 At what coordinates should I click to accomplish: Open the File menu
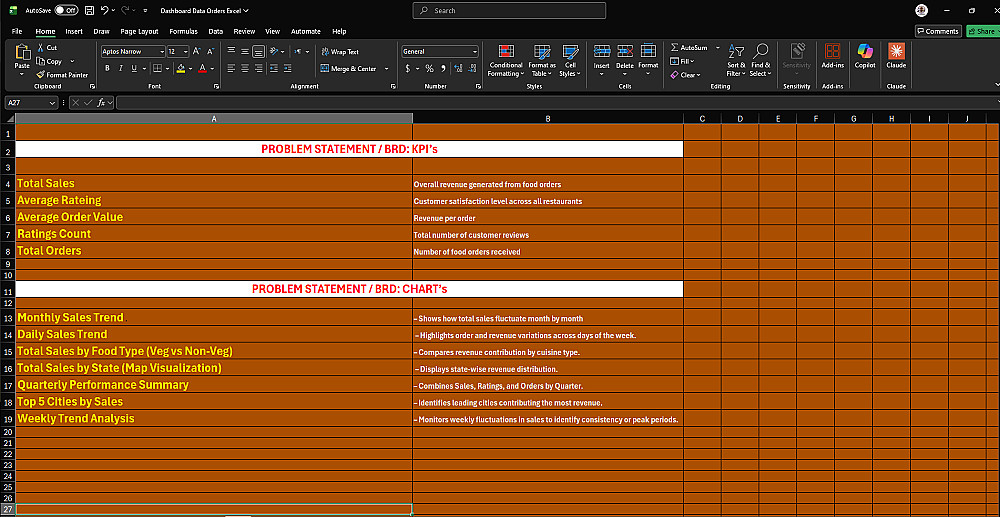pyautogui.click(x=17, y=31)
